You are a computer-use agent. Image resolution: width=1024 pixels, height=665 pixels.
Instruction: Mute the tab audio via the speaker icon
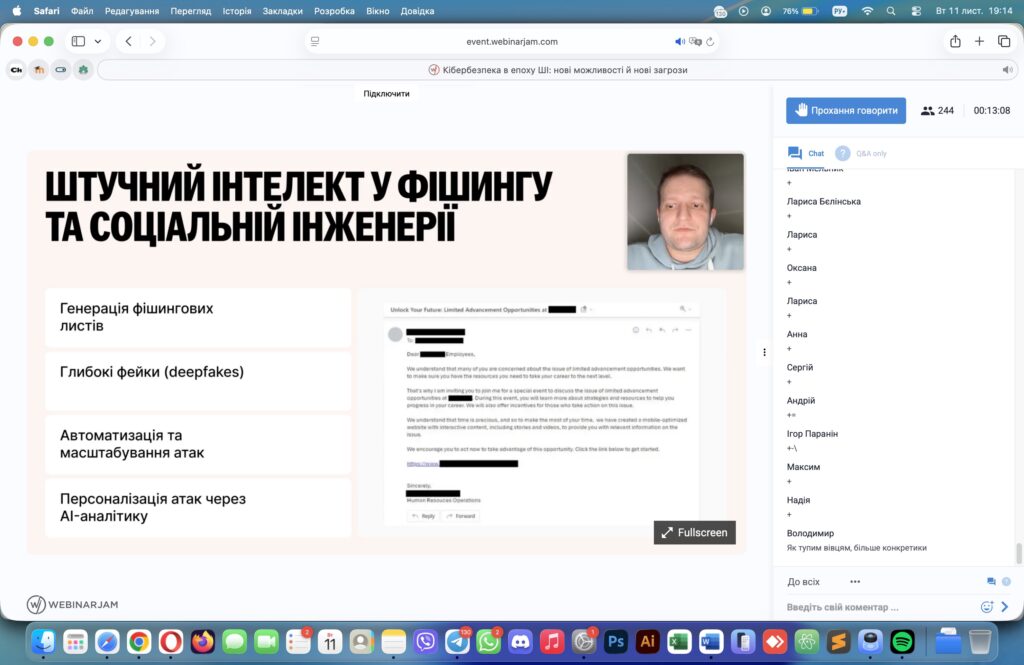point(1007,70)
